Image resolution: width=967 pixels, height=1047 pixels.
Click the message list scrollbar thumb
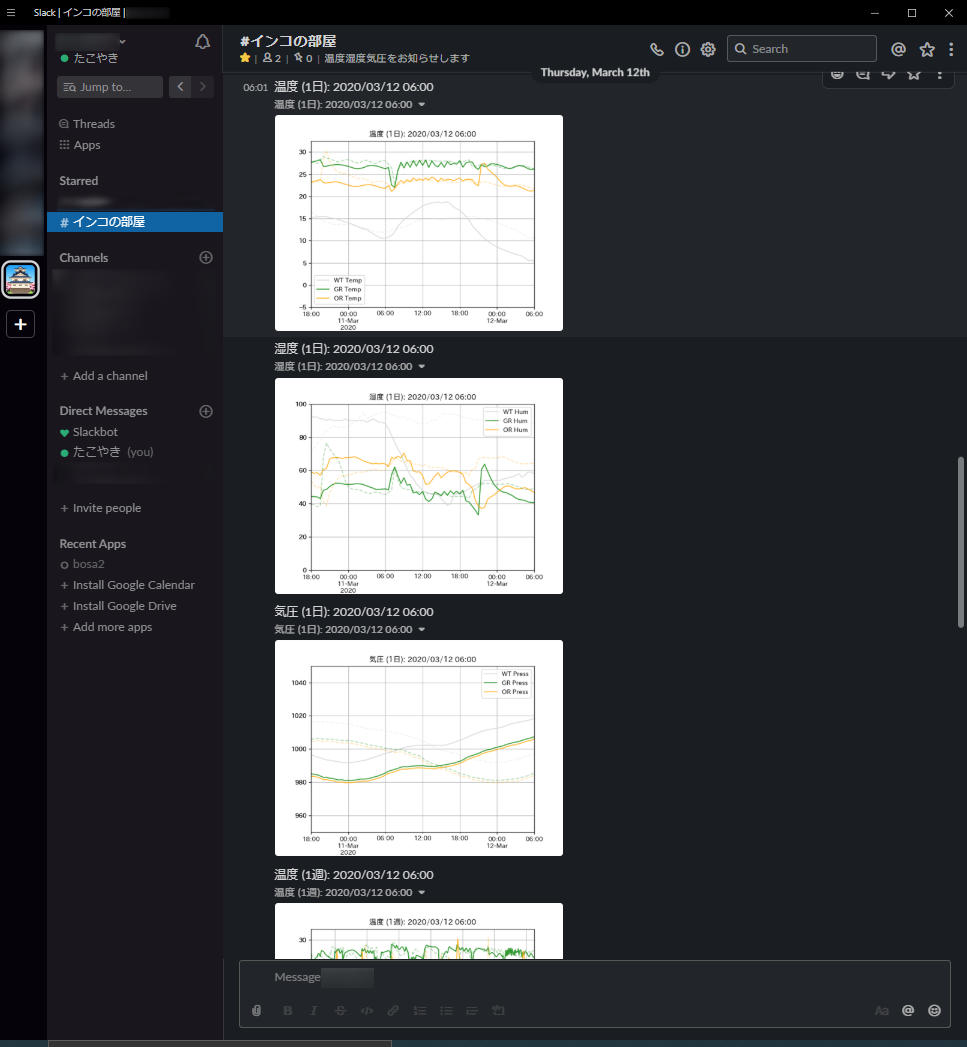coord(961,542)
